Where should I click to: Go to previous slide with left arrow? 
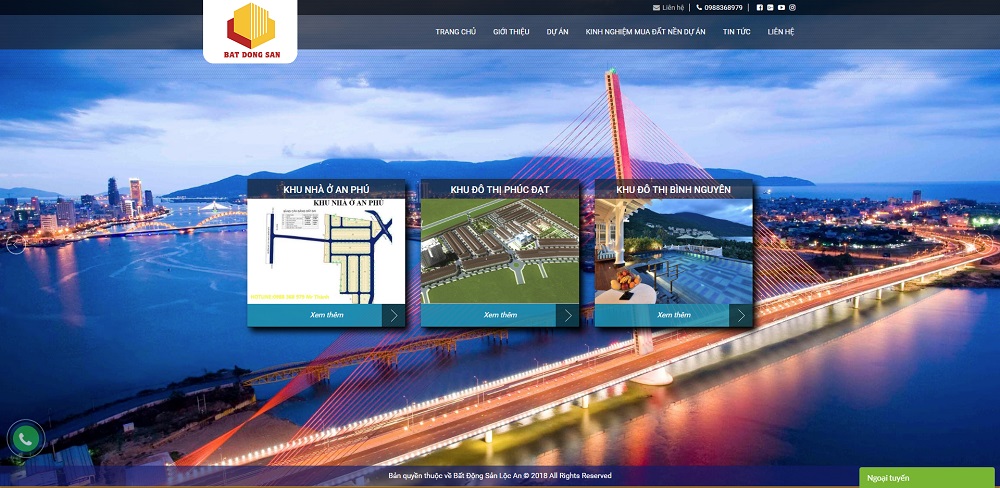(x=16, y=244)
